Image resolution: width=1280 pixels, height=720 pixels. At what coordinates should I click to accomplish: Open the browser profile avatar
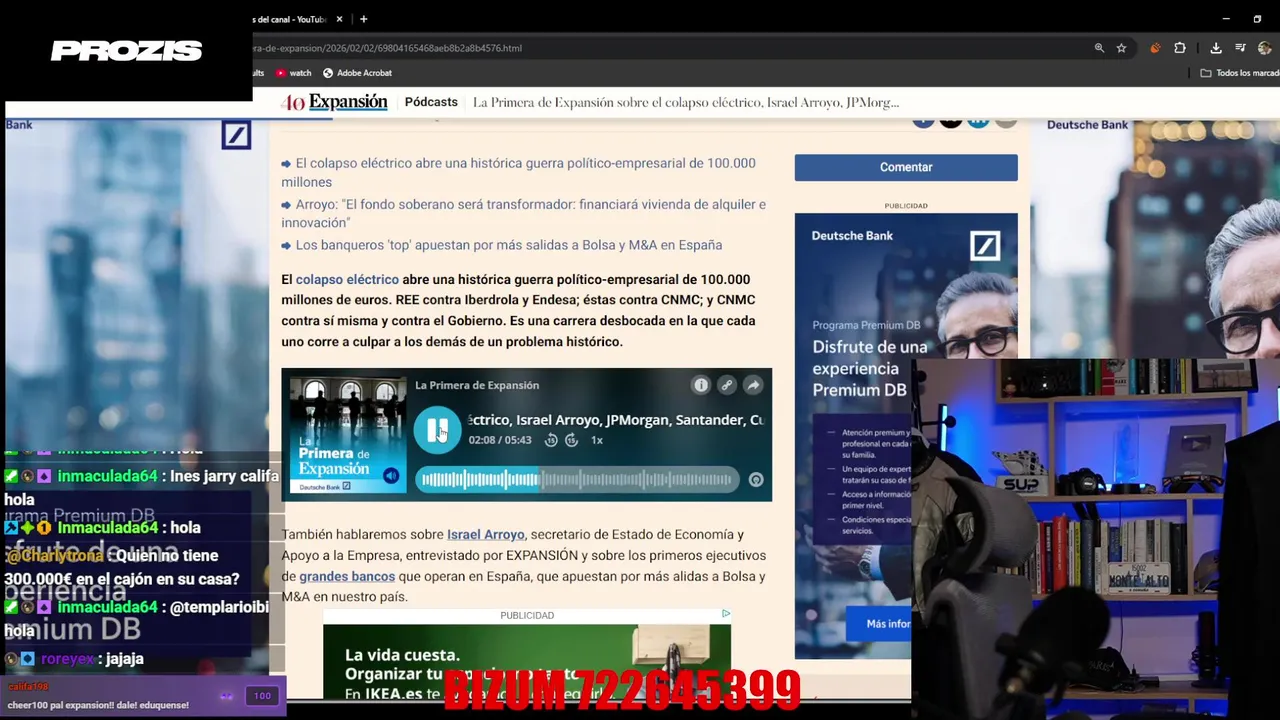coord(1265,48)
